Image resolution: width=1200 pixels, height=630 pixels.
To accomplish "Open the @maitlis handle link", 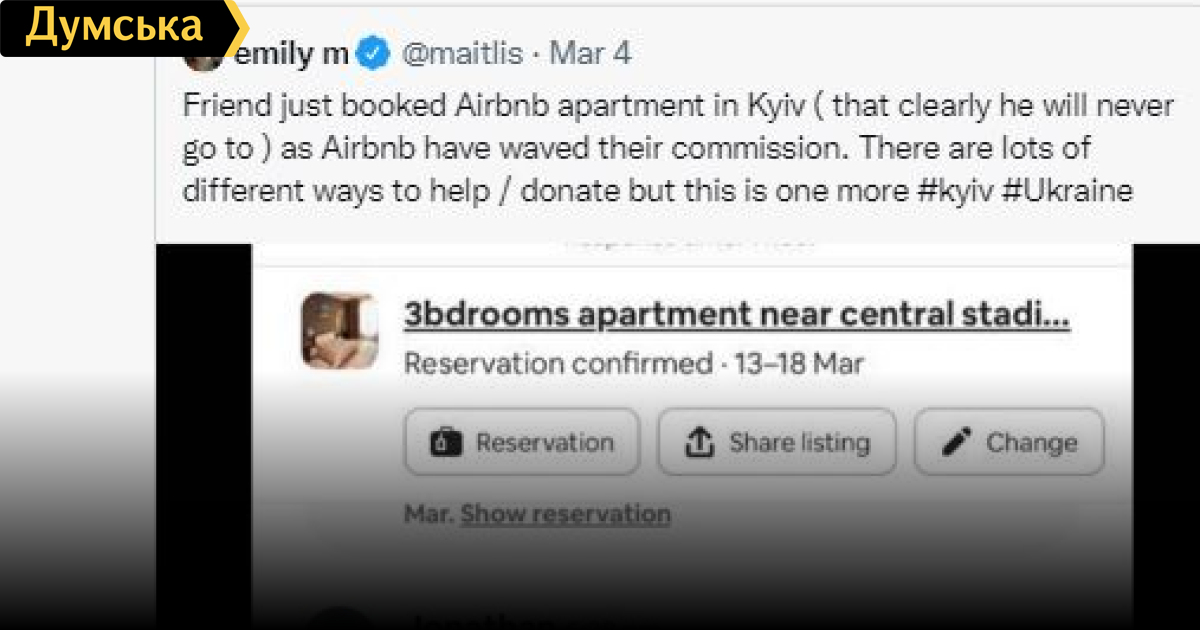I will [x=462, y=53].
